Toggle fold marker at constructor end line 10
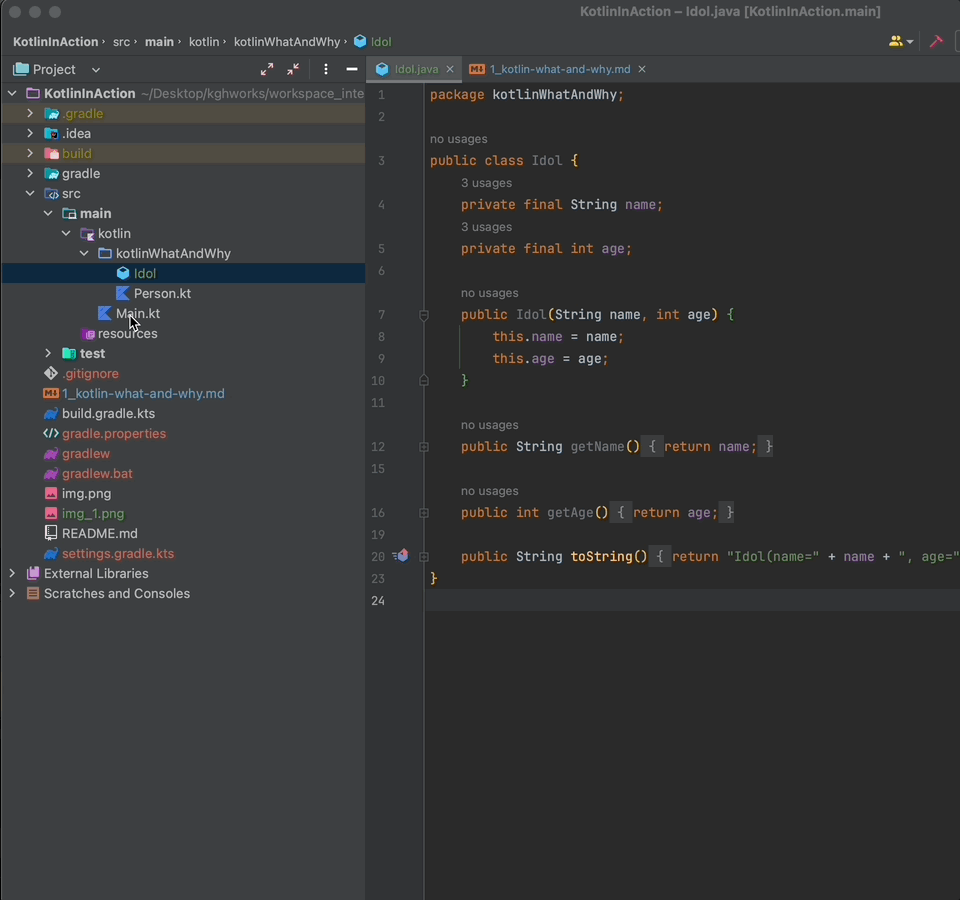The height and width of the screenshot is (900, 960). click(x=424, y=381)
